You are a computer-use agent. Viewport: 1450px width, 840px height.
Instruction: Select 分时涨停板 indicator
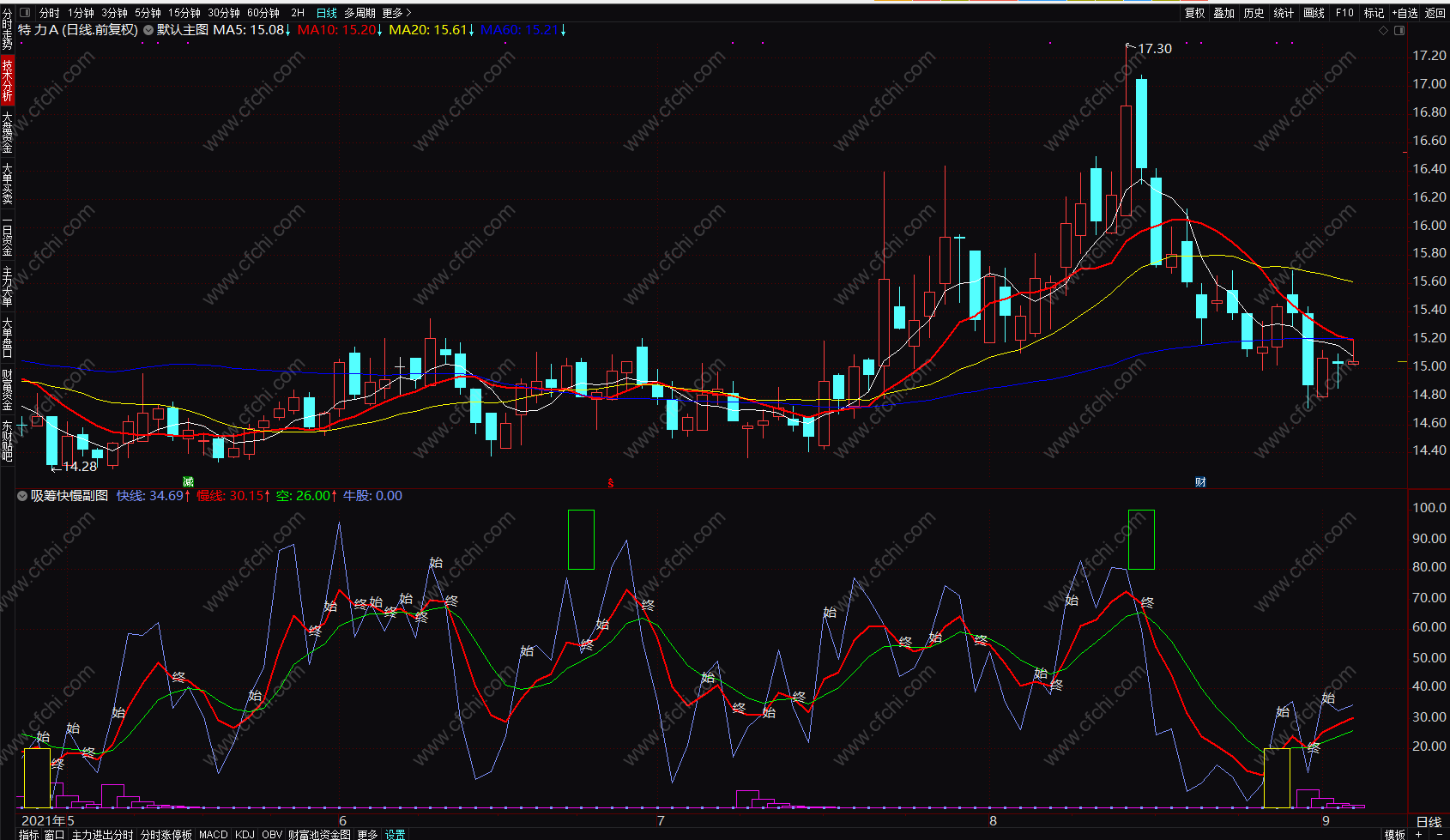coord(166,834)
